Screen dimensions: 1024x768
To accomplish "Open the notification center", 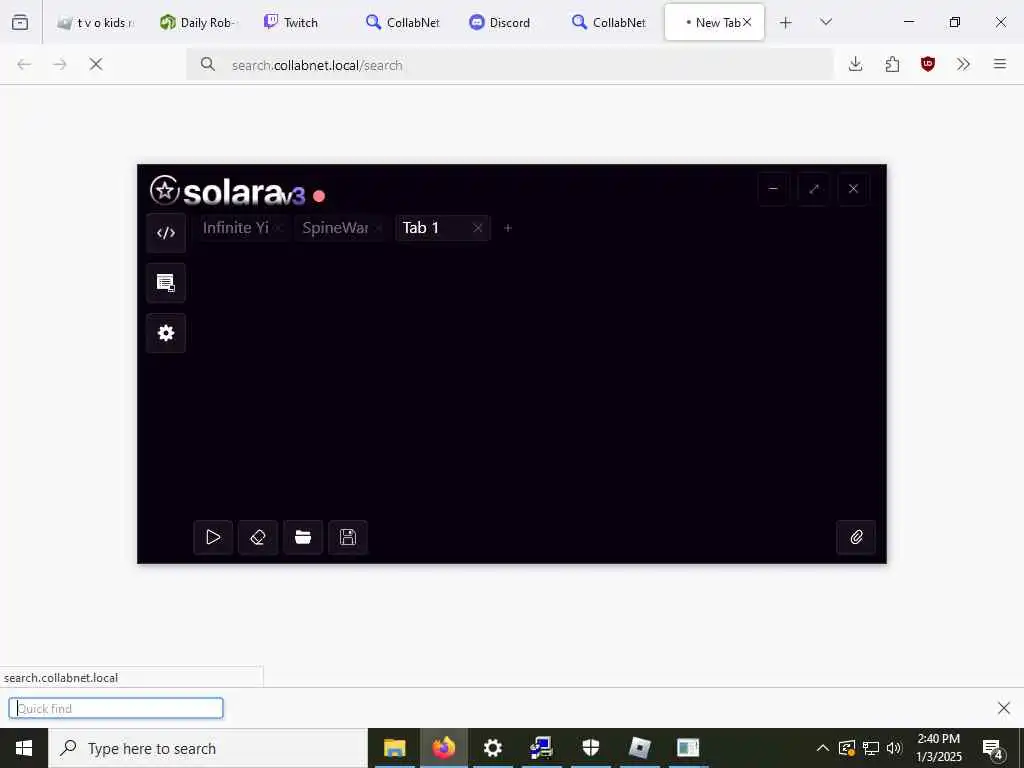I will (x=993, y=749).
